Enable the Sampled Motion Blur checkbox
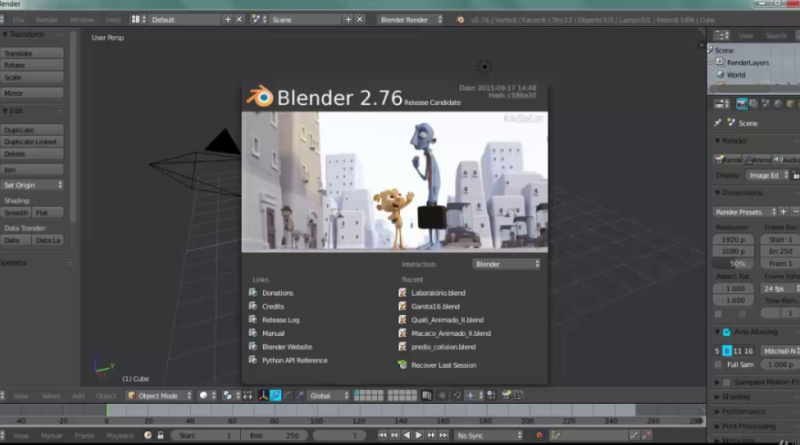The height and width of the screenshot is (445, 800). point(727,382)
